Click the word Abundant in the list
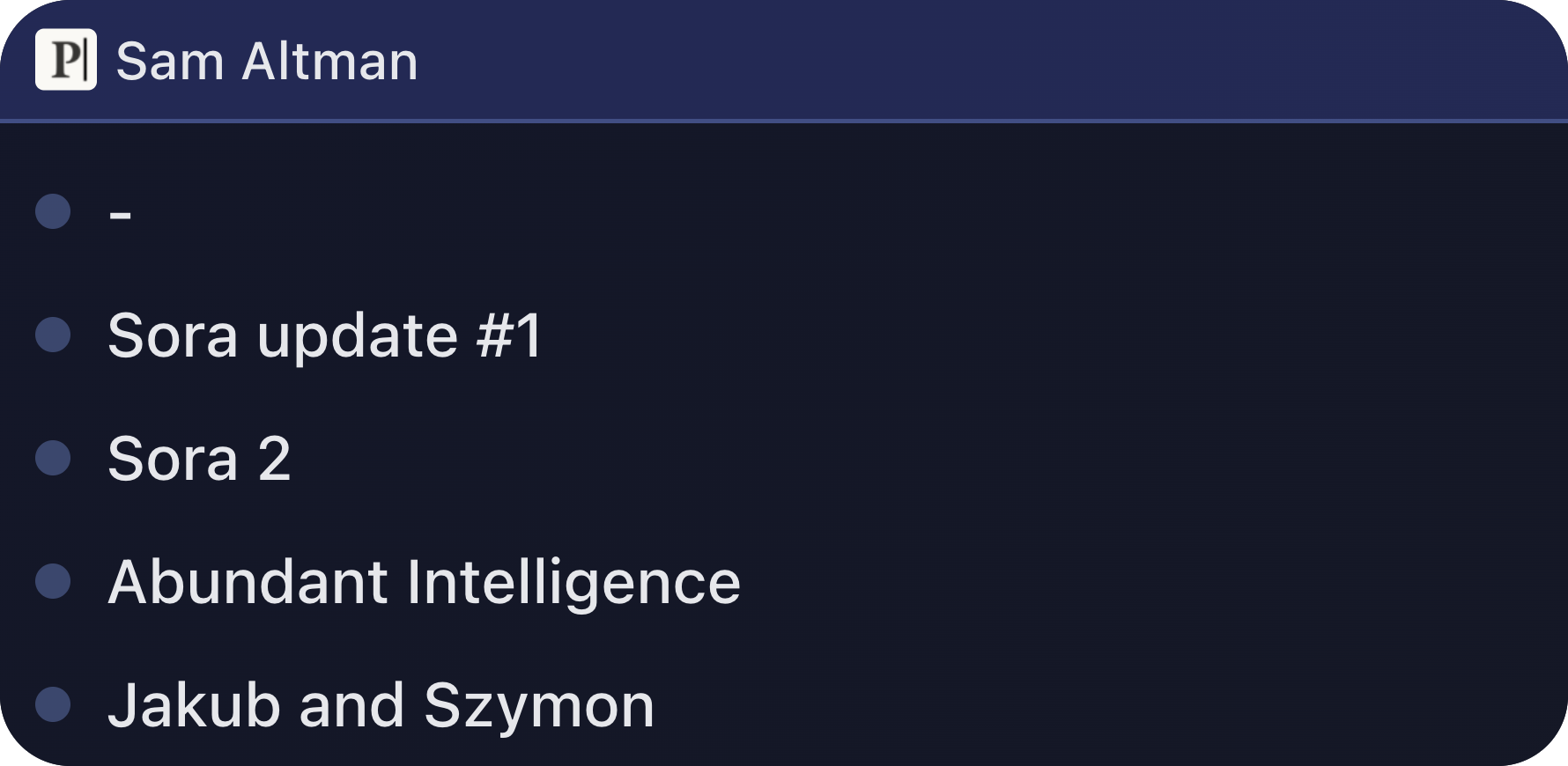The image size is (1568, 766). point(248,582)
